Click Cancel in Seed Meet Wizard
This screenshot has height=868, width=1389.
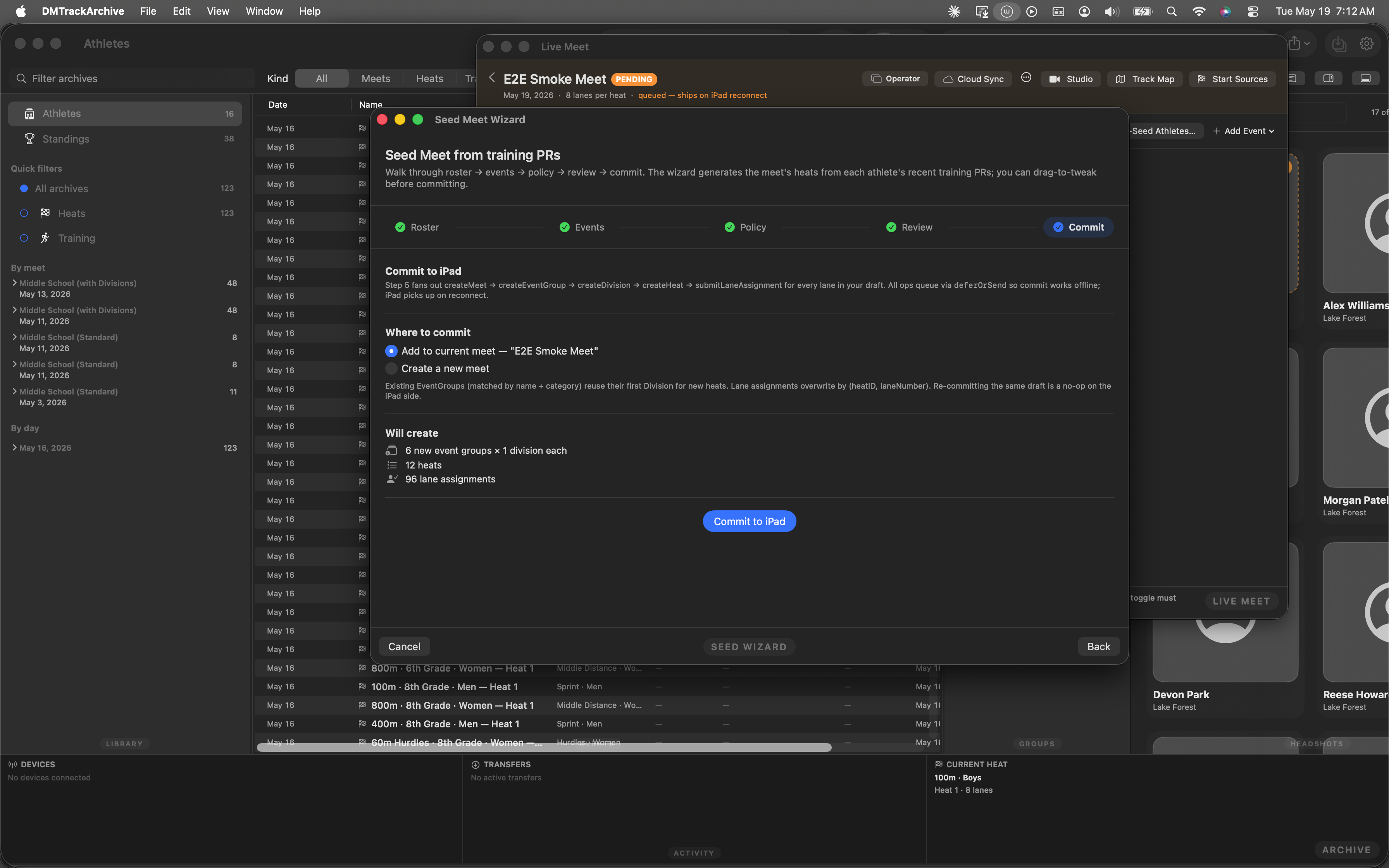[x=404, y=646]
